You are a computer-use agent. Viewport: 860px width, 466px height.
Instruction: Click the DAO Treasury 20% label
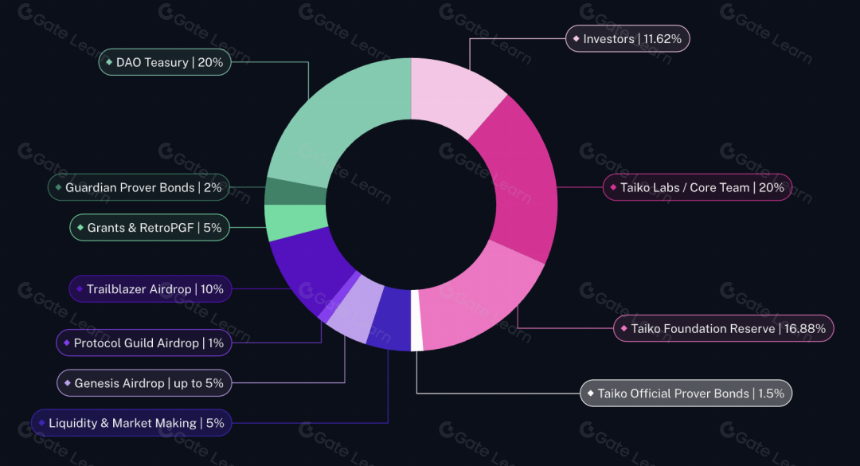pos(165,62)
